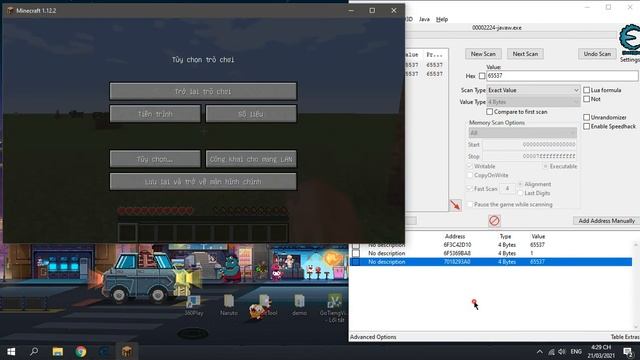Toggle the Hex checkbox
The width and height of the screenshot is (640, 360).
tap(482, 76)
